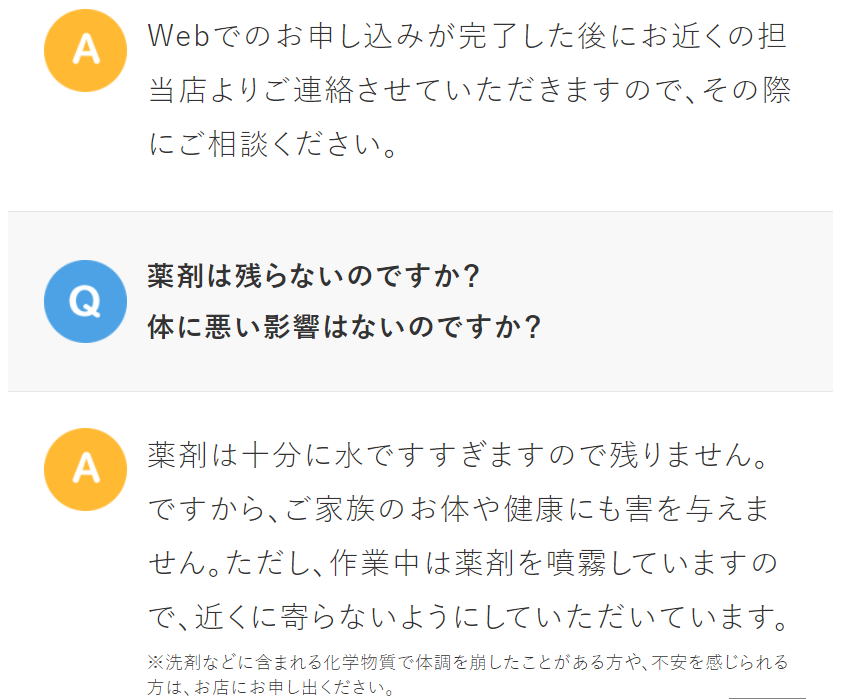842x699 pixels.
Task: Click the question line 体に悪い影響はないのですか?
Action: pos(344,327)
